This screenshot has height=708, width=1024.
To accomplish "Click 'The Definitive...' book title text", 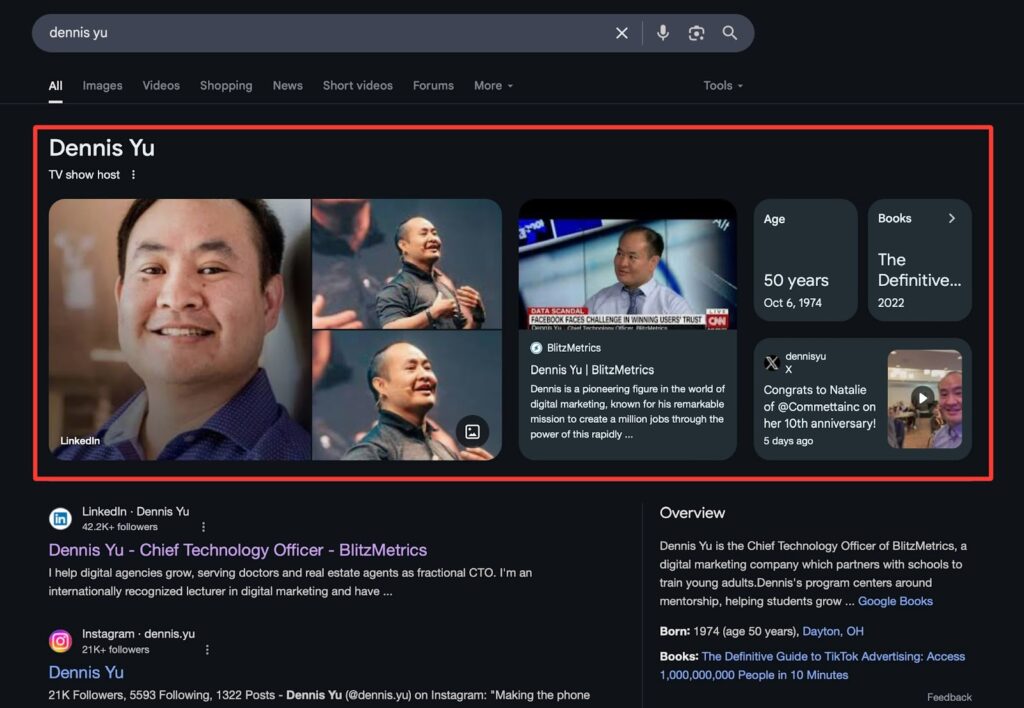I will (919, 270).
